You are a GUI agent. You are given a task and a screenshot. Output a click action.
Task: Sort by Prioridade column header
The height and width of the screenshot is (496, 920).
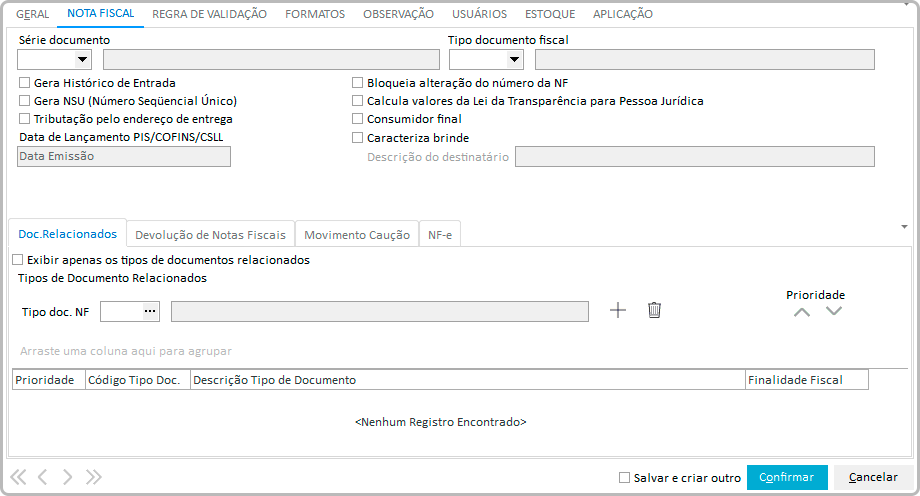49,380
